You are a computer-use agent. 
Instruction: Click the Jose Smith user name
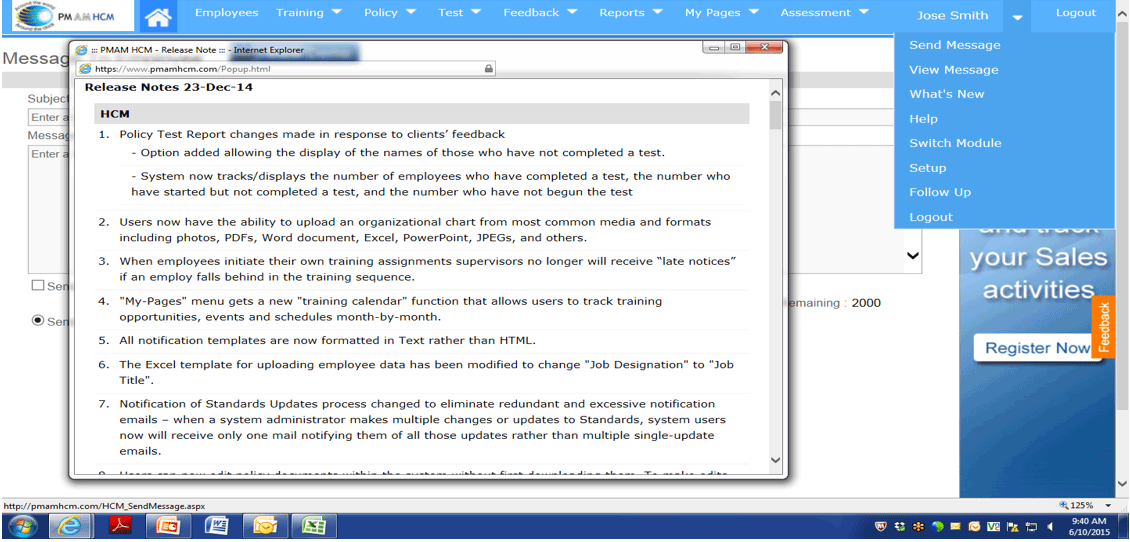coord(952,15)
